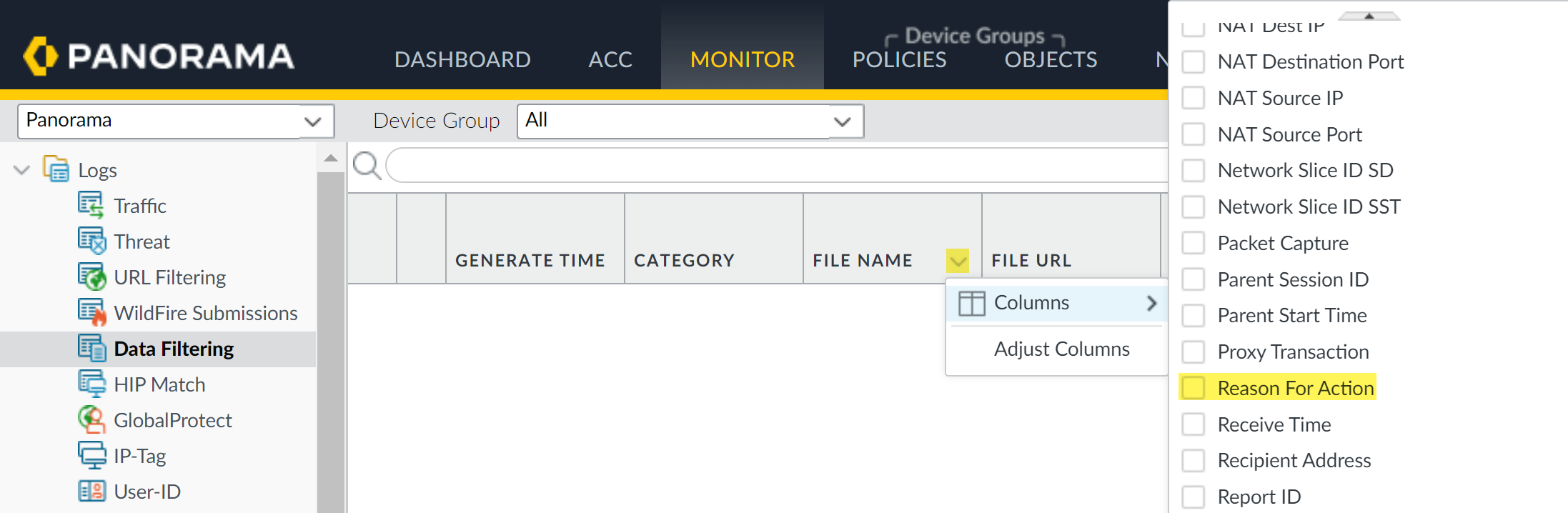
Task: Click the sidebar scrollbar up arrow
Action: [330, 158]
